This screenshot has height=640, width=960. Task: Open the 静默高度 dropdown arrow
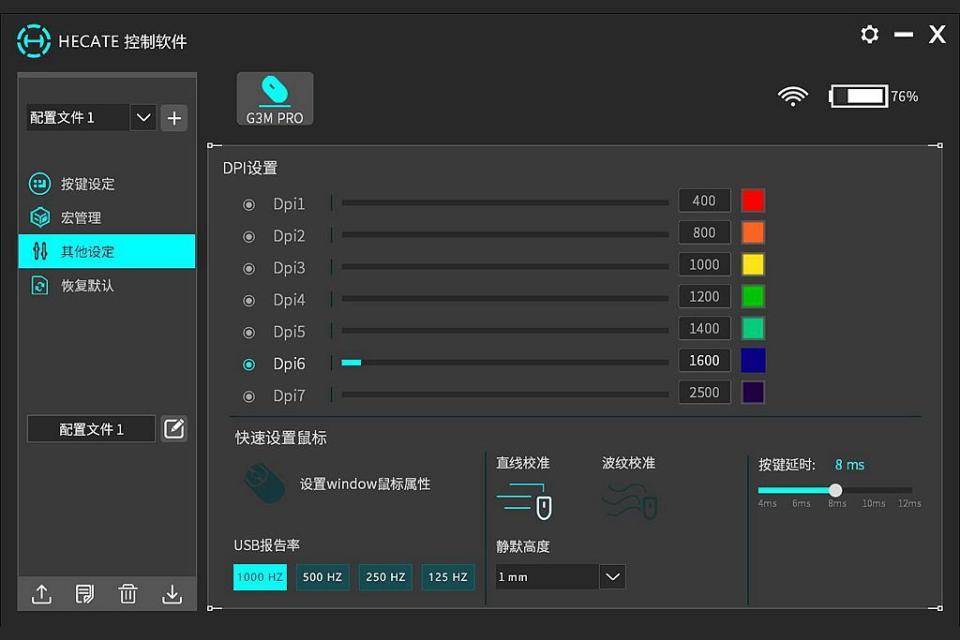612,576
